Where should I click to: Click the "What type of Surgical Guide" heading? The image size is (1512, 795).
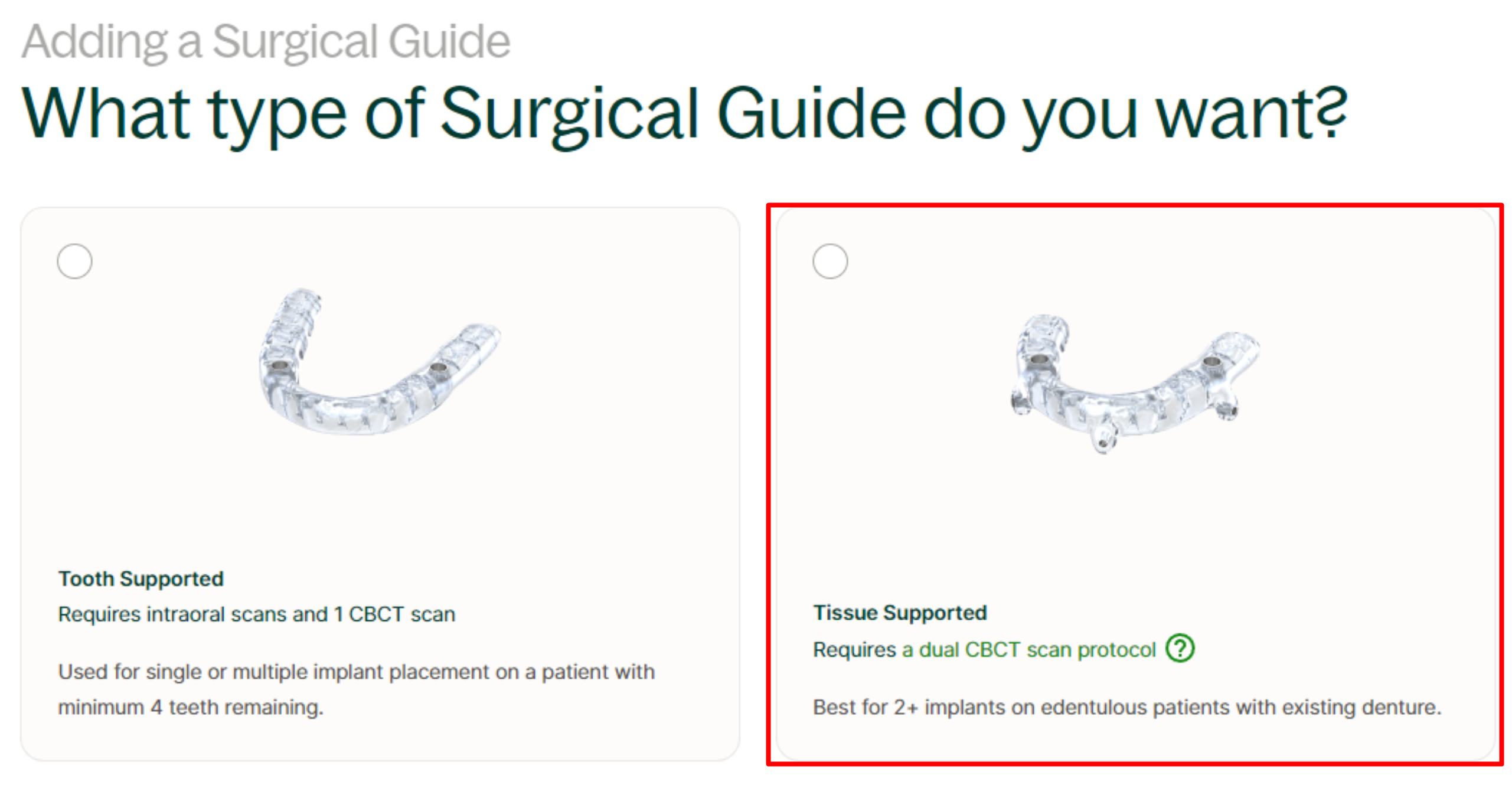[x=684, y=113]
